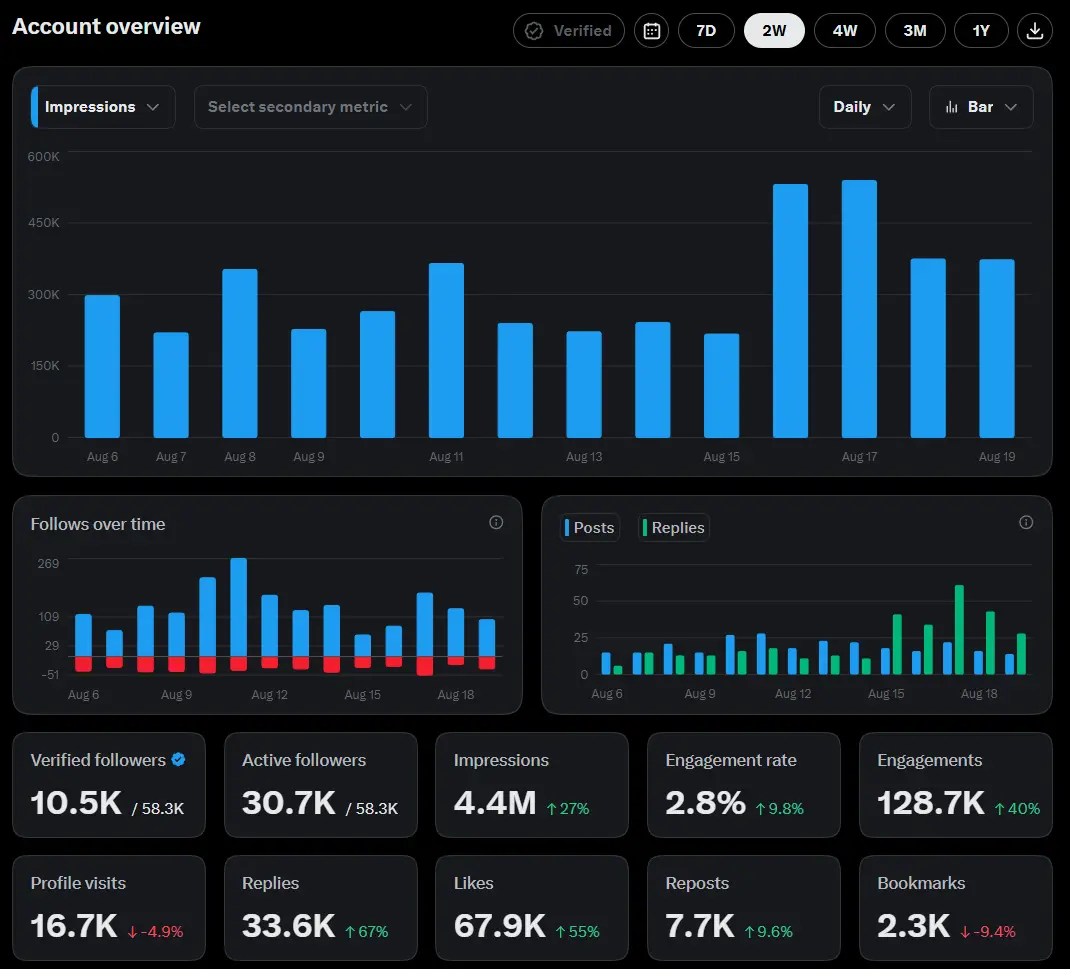1070x969 pixels.
Task: Click the Aug 17 impressions bar
Action: coord(859,309)
